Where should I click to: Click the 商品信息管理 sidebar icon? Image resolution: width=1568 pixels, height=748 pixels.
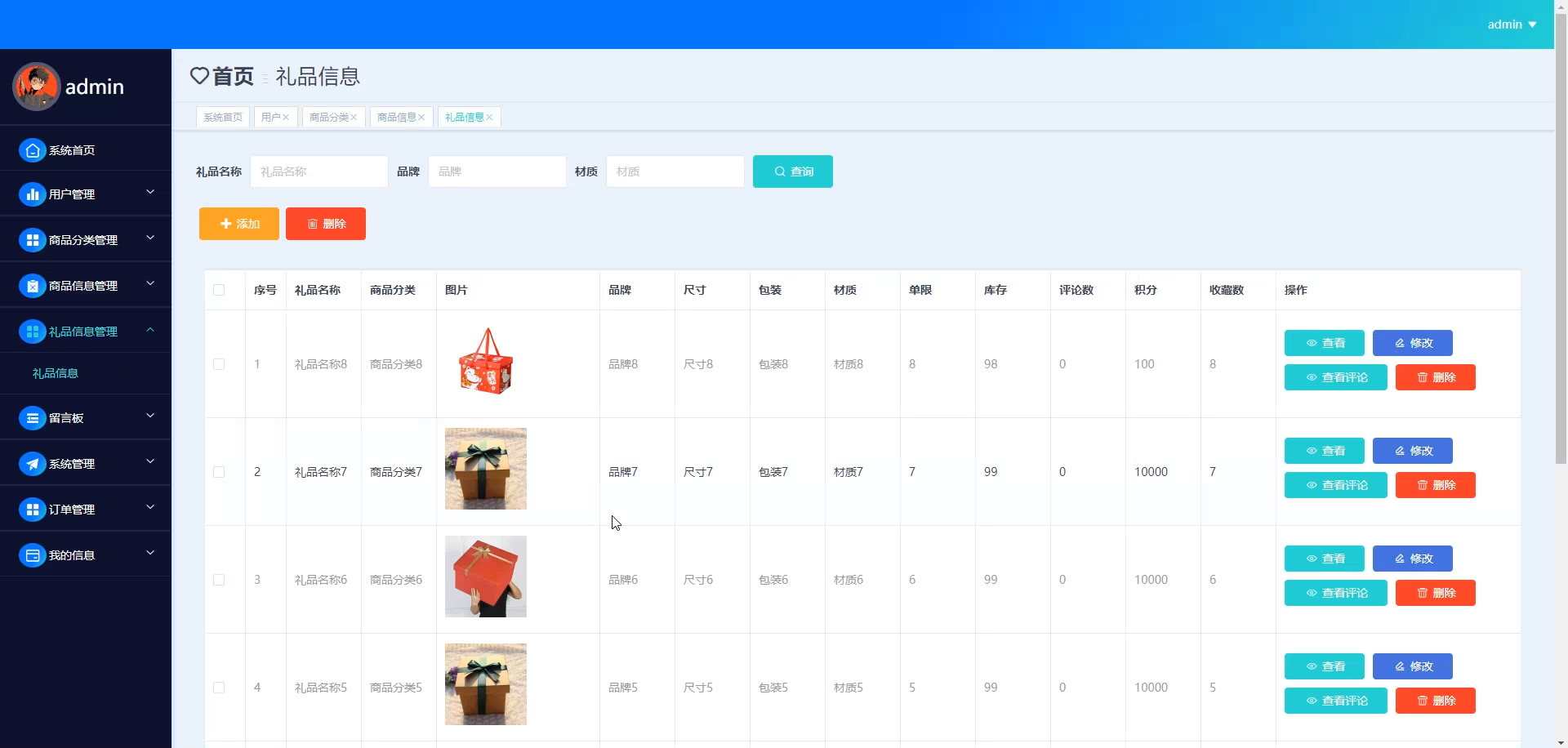click(x=32, y=286)
